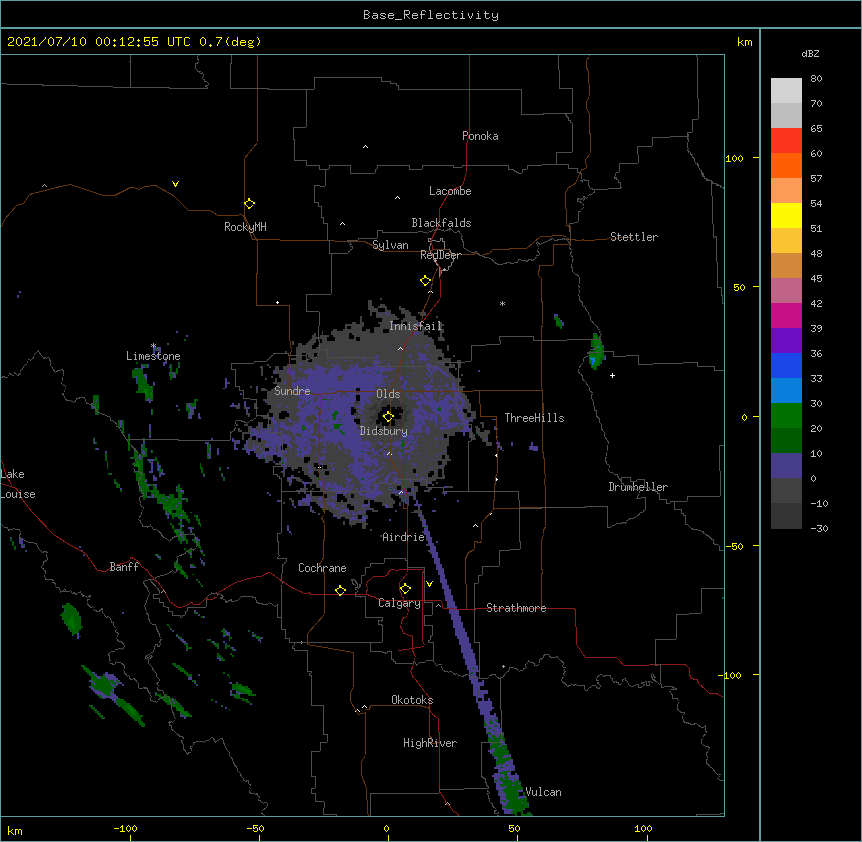Screen dimensions: 862x842
Task: Click the white asterisk marker east of Innisfail
Action: click(502, 303)
